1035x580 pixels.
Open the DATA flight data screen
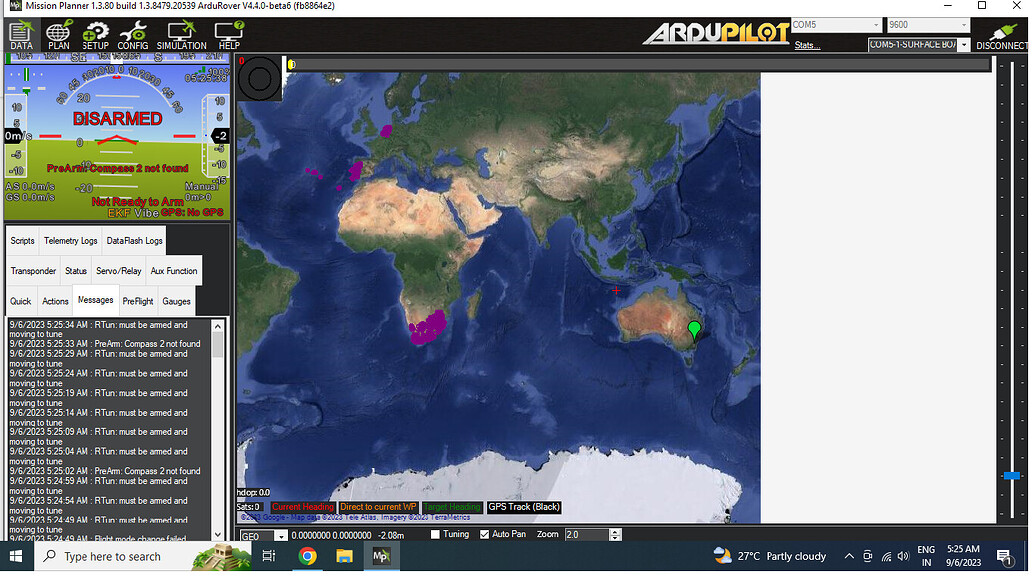[x=21, y=35]
